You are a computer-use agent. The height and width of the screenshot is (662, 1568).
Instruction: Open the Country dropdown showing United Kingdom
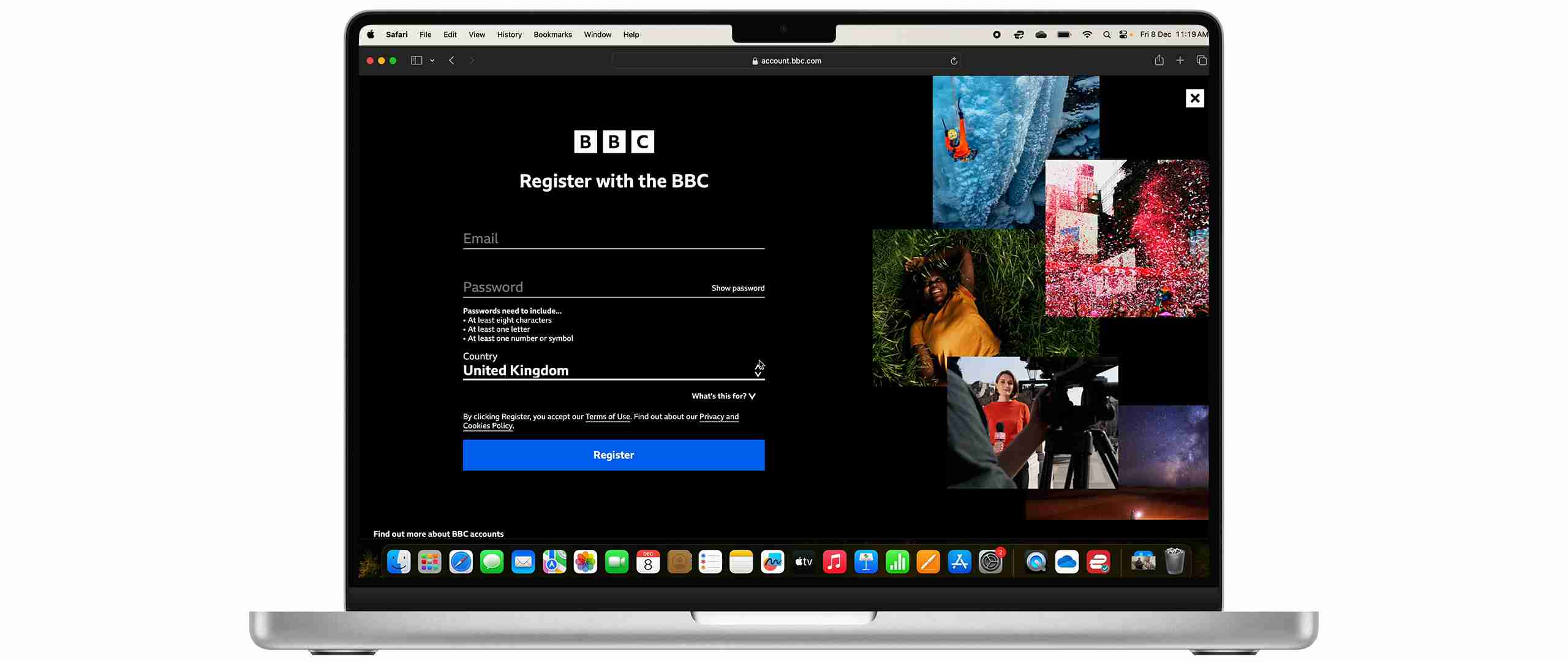click(x=614, y=370)
